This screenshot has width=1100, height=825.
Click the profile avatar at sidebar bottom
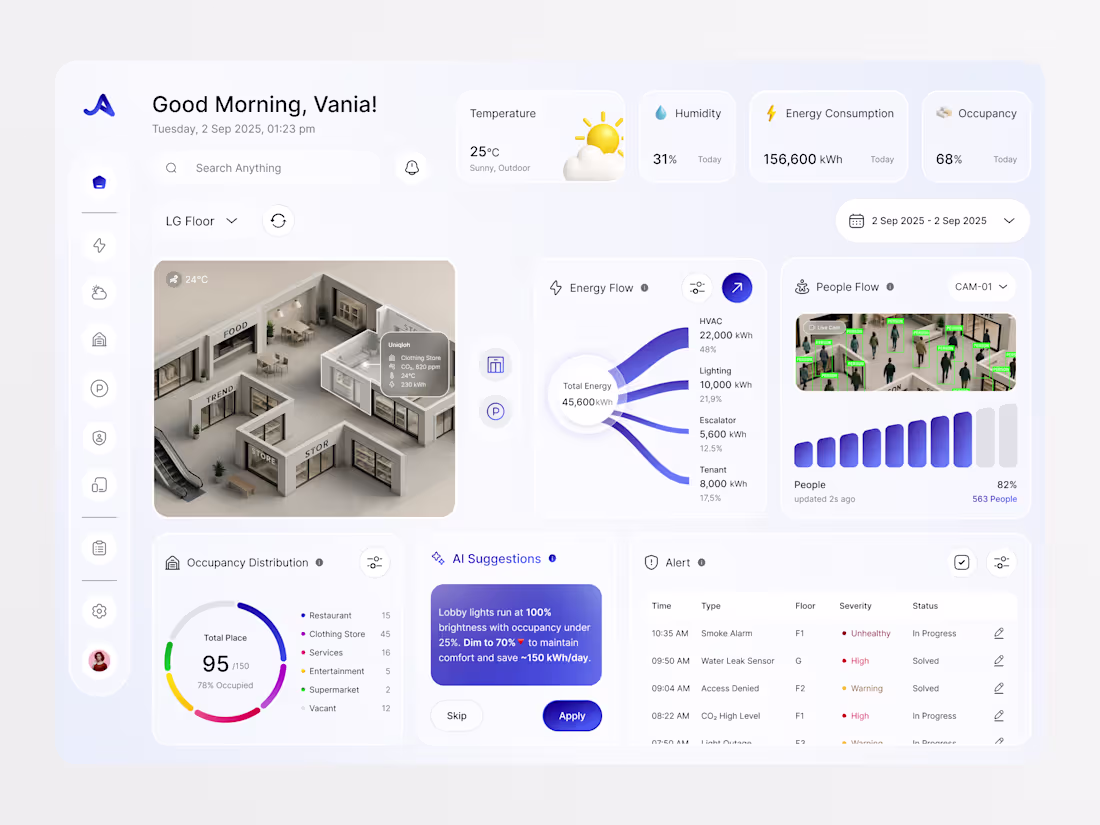pyautogui.click(x=99, y=660)
